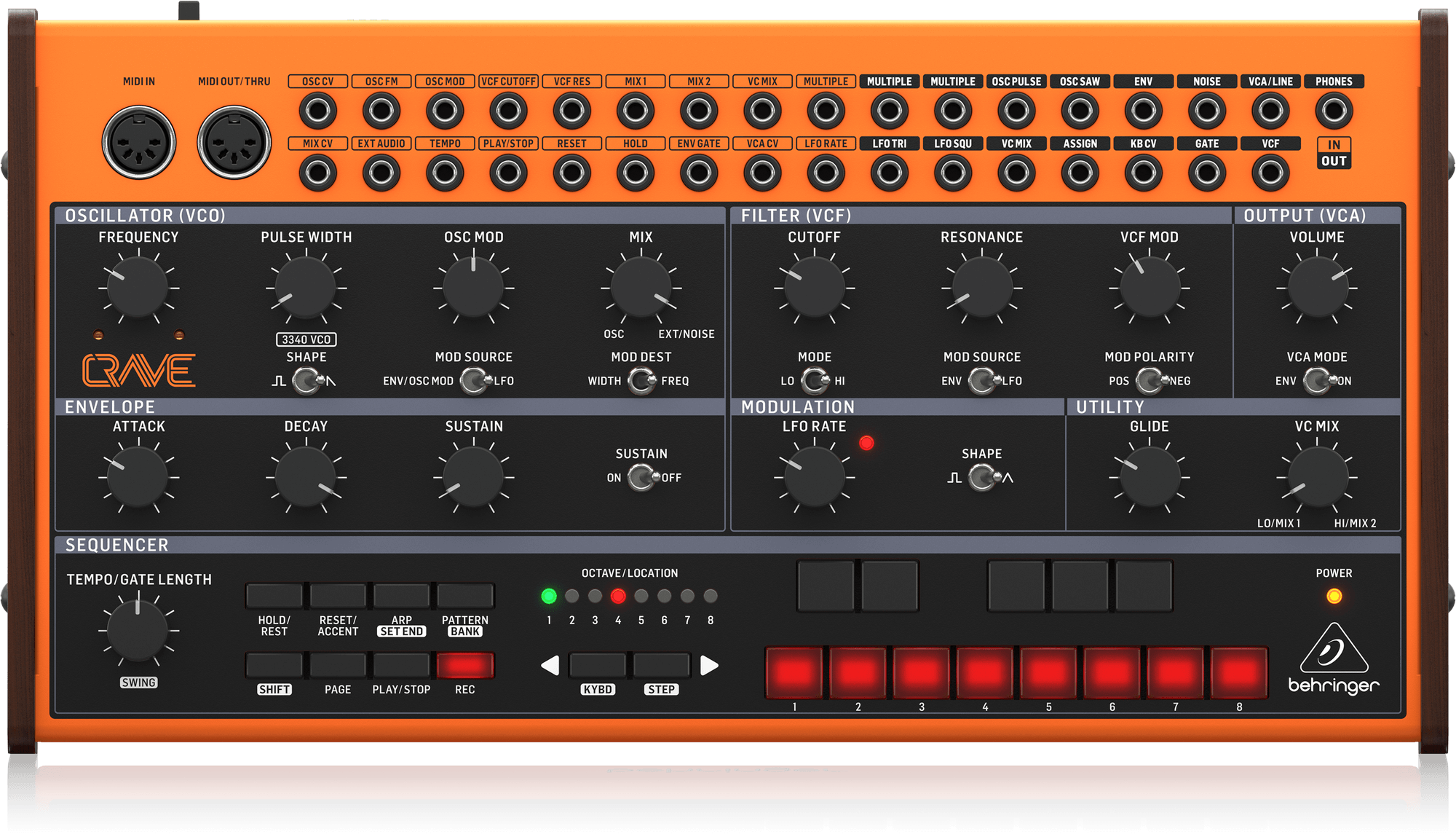
Task: Toggle MOD POLARITY POS/NEG switch
Action: click(x=1150, y=380)
